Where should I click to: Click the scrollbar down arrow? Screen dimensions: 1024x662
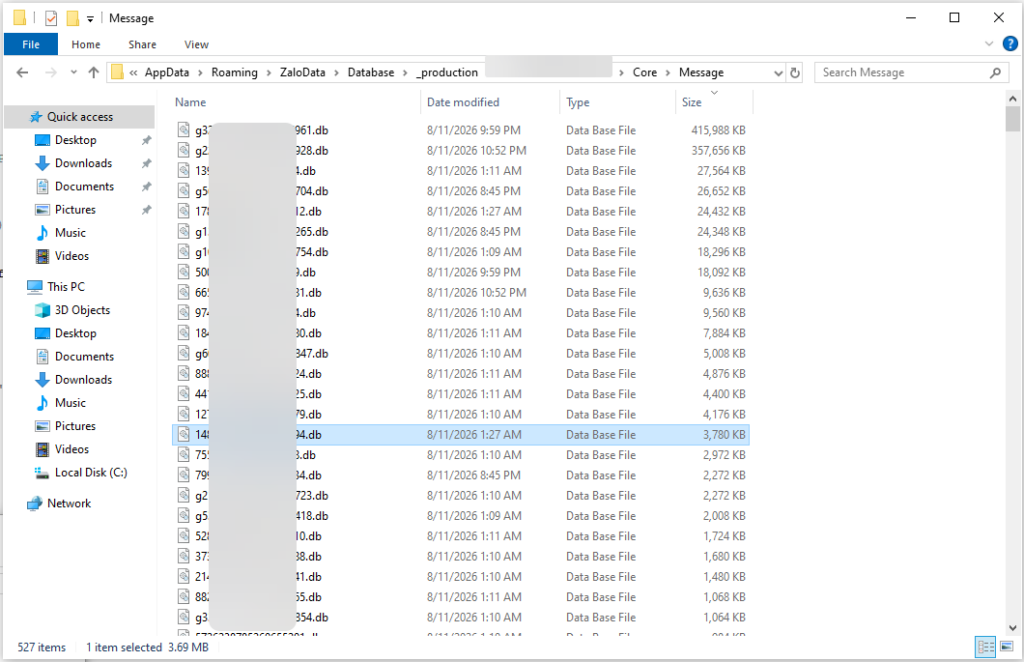1012,627
